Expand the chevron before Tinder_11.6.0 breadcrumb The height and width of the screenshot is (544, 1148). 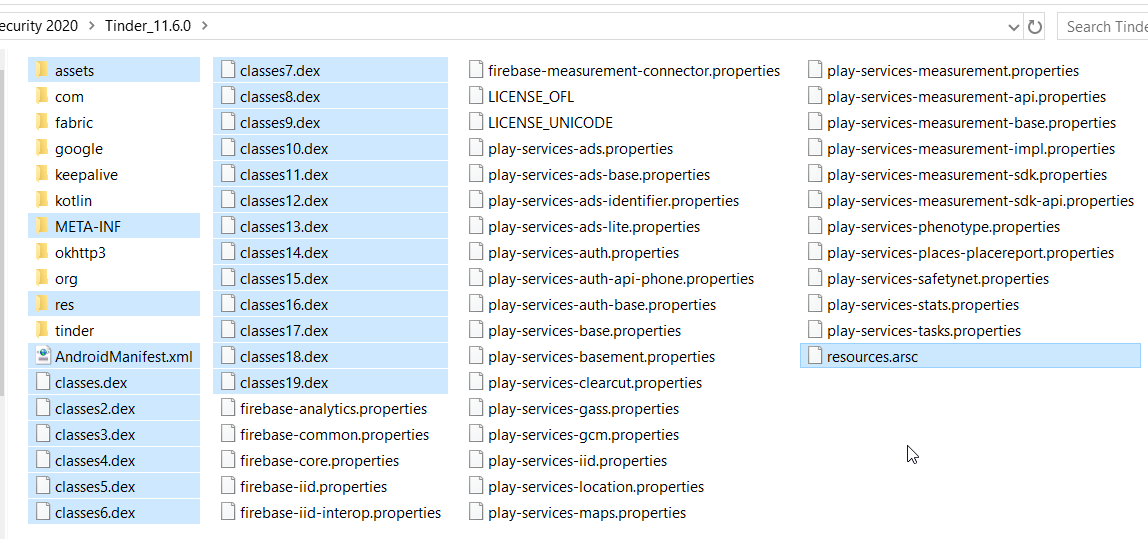(92, 26)
